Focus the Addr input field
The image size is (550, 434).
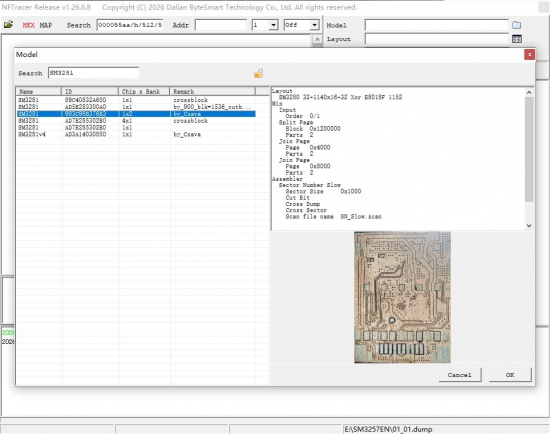pos(221,25)
